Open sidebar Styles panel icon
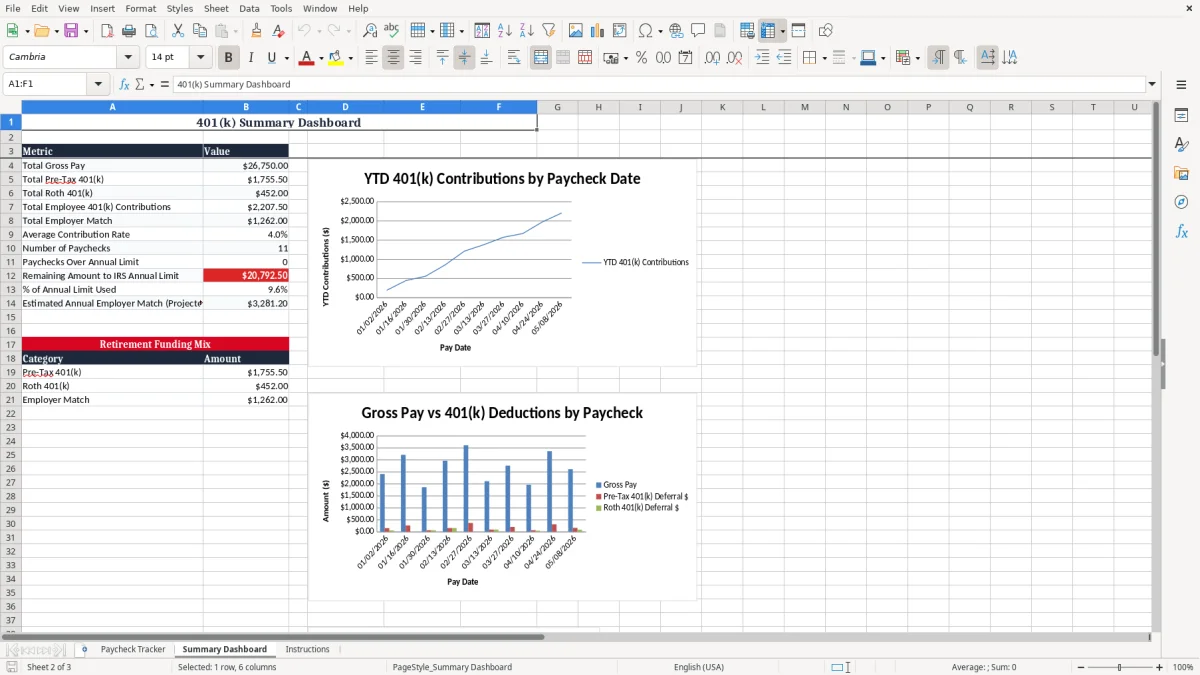 tap(1181, 145)
